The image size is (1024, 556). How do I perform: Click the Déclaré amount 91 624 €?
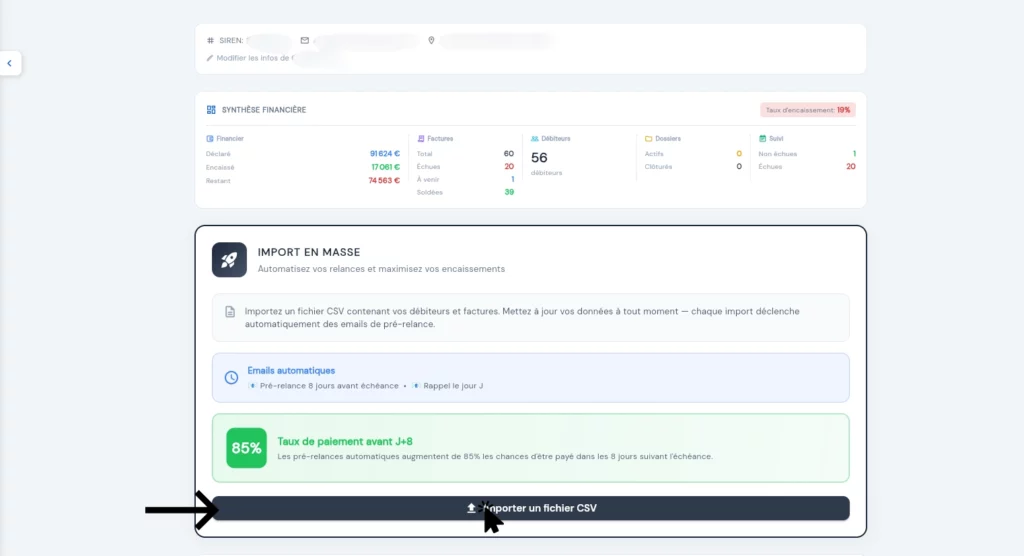[385, 154]
